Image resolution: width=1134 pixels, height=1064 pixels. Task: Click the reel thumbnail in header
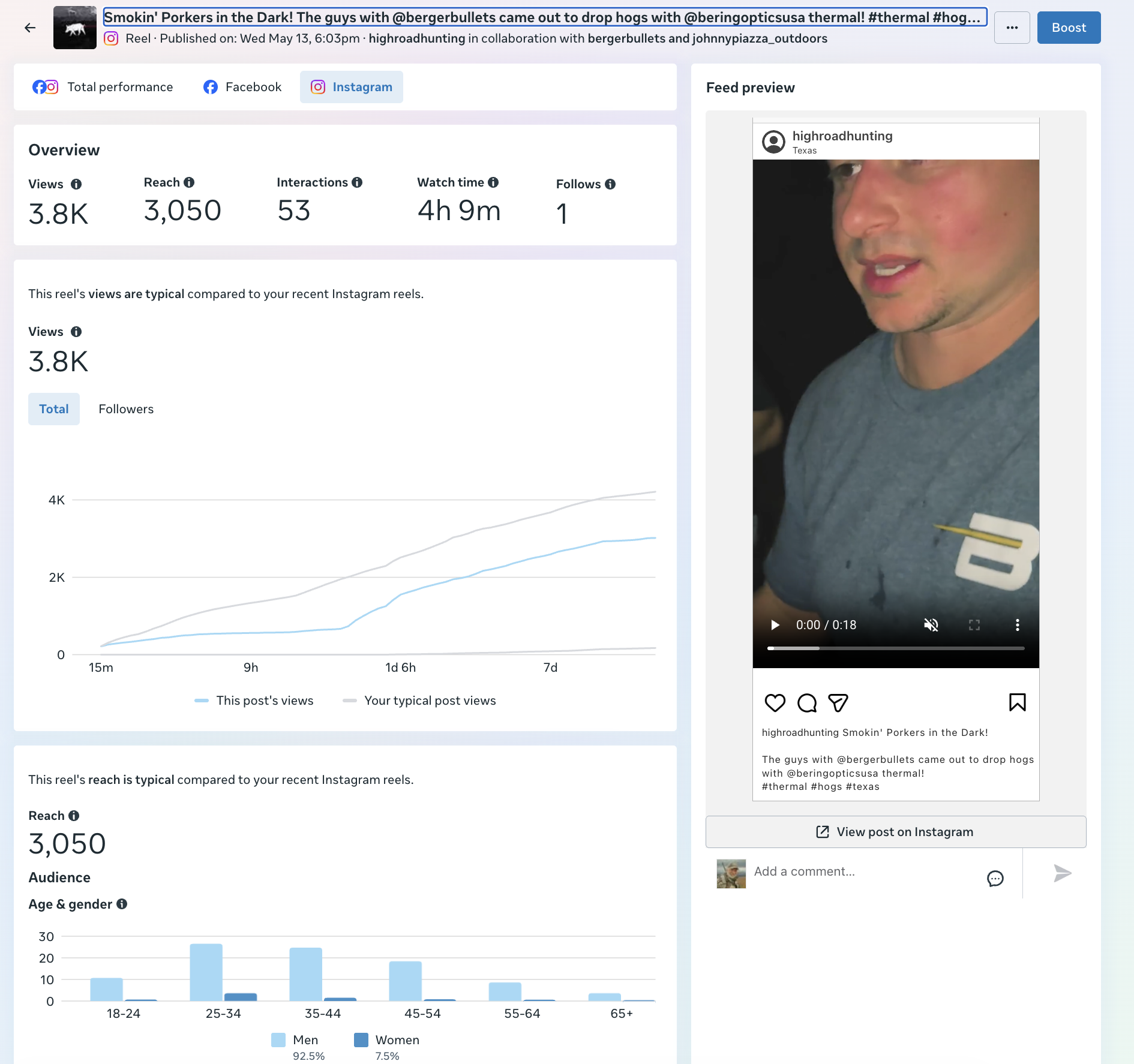coord(75,28)
